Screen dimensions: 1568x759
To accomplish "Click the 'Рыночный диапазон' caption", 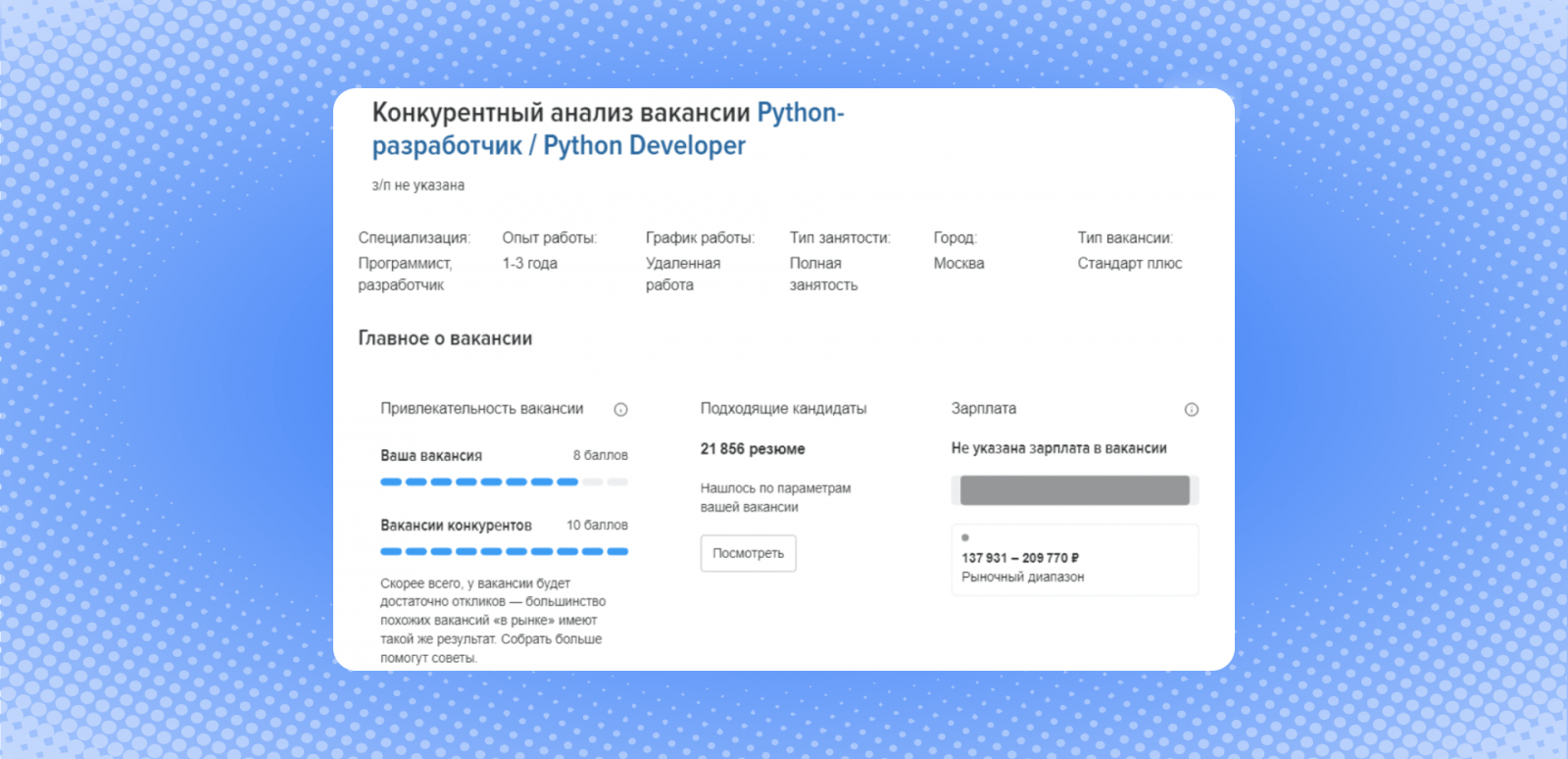I will (1023, 577).
